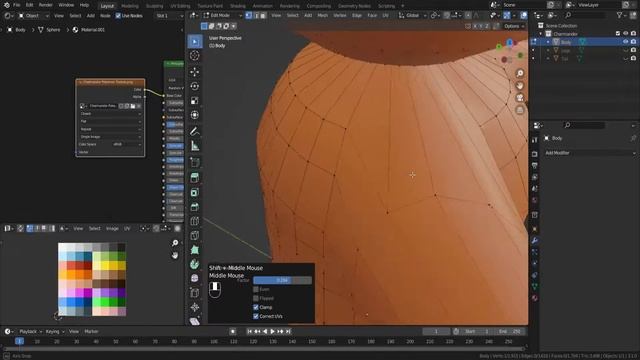Screen dimensions: 640x360
Task: Select the Select Box tool in viewport toolbar
Action: click(195, 42)
